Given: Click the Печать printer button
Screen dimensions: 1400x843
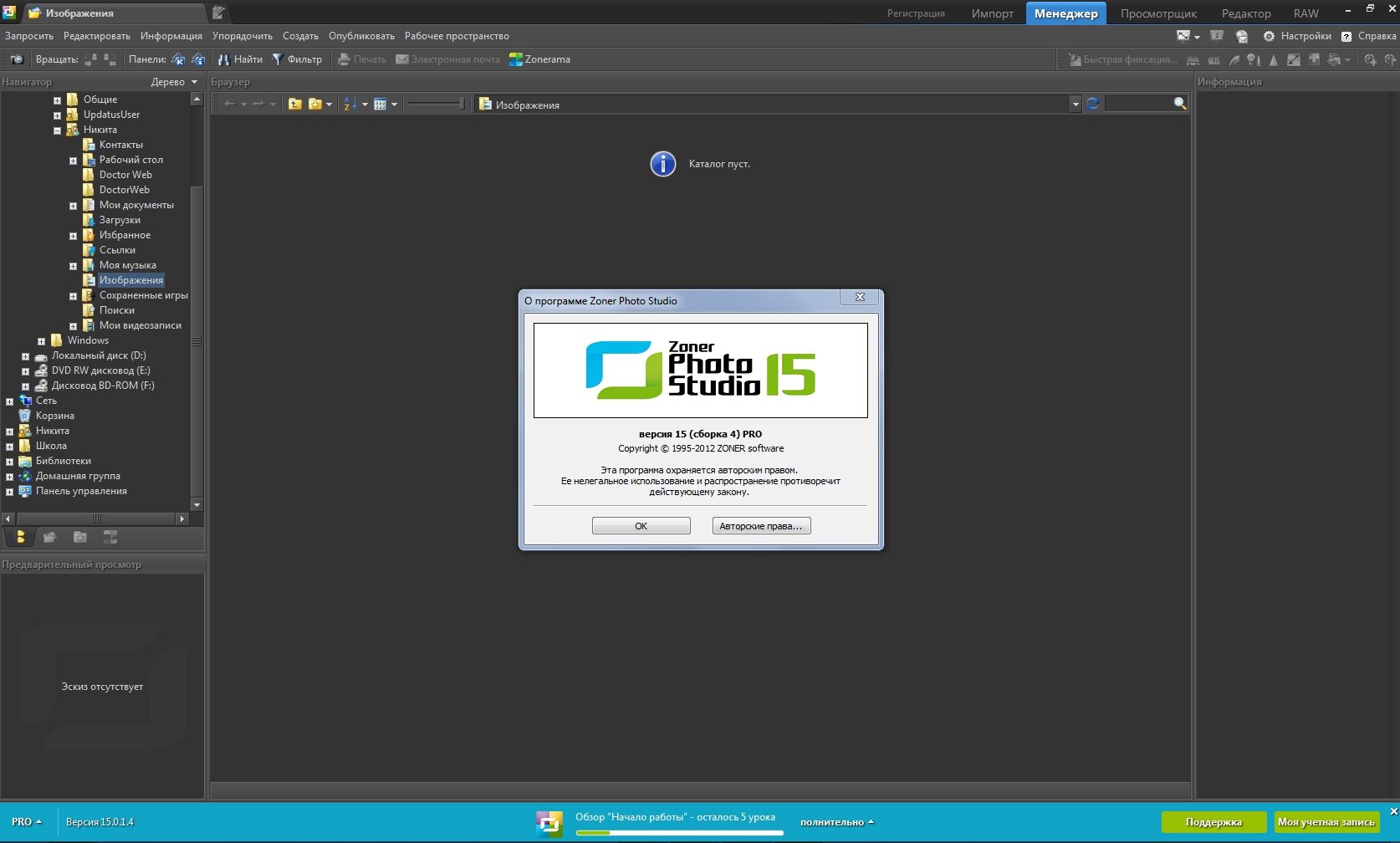Looking at the screenshot, I should point(361,59).
